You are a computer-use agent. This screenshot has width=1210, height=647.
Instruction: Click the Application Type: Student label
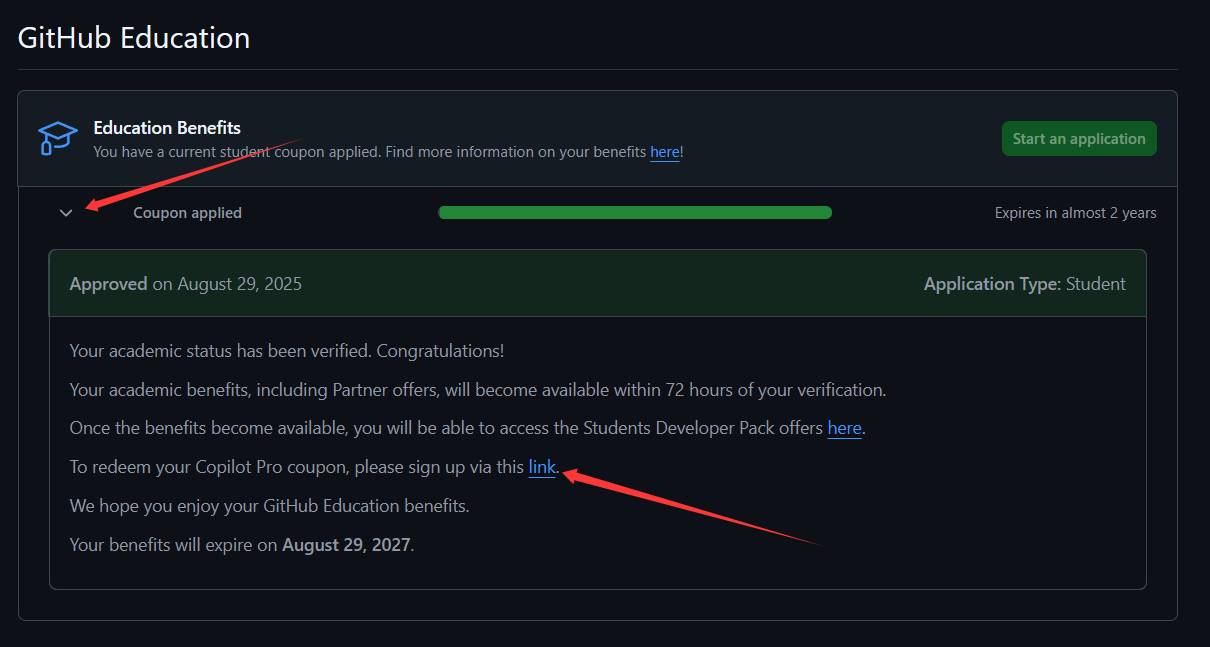point(1024,284)
